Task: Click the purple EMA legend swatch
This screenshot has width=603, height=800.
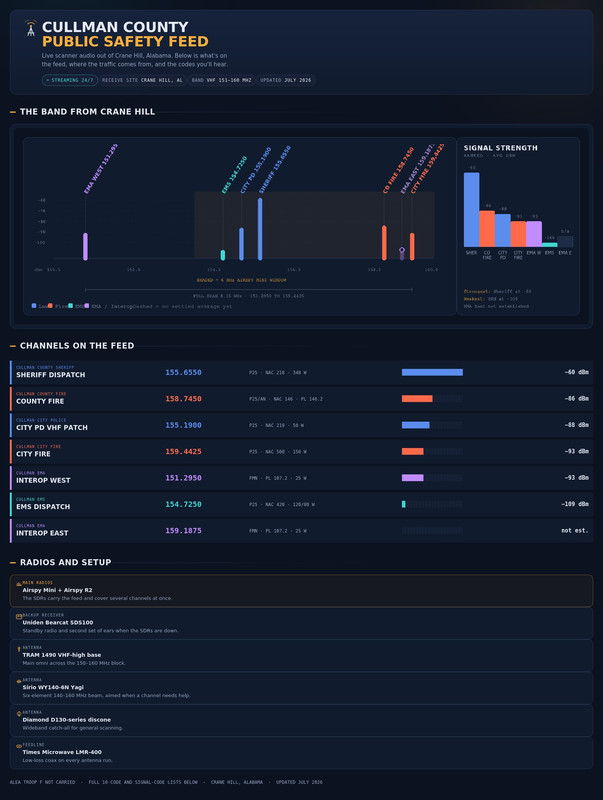Action: [x=87, y=306]
